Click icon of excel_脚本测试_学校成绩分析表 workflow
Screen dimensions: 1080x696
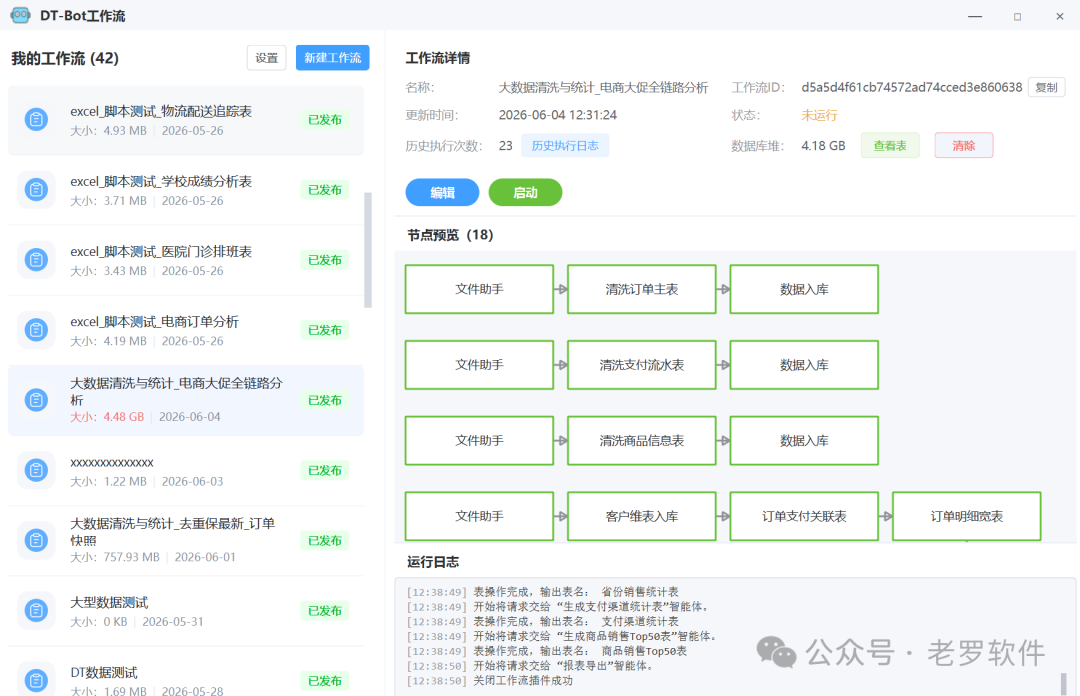[37, 190]
